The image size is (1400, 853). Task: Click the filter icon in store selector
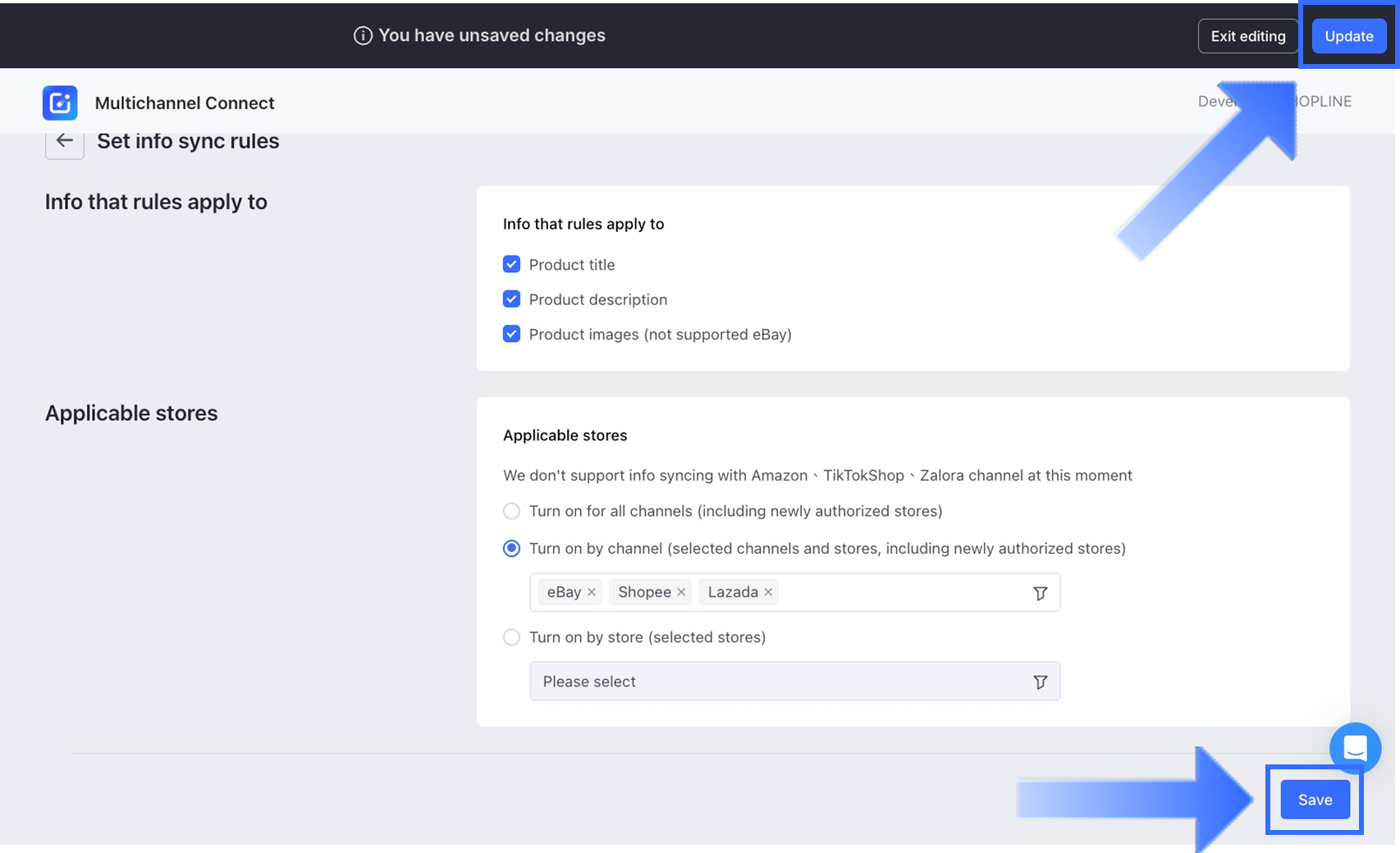tap(1040, 682)
